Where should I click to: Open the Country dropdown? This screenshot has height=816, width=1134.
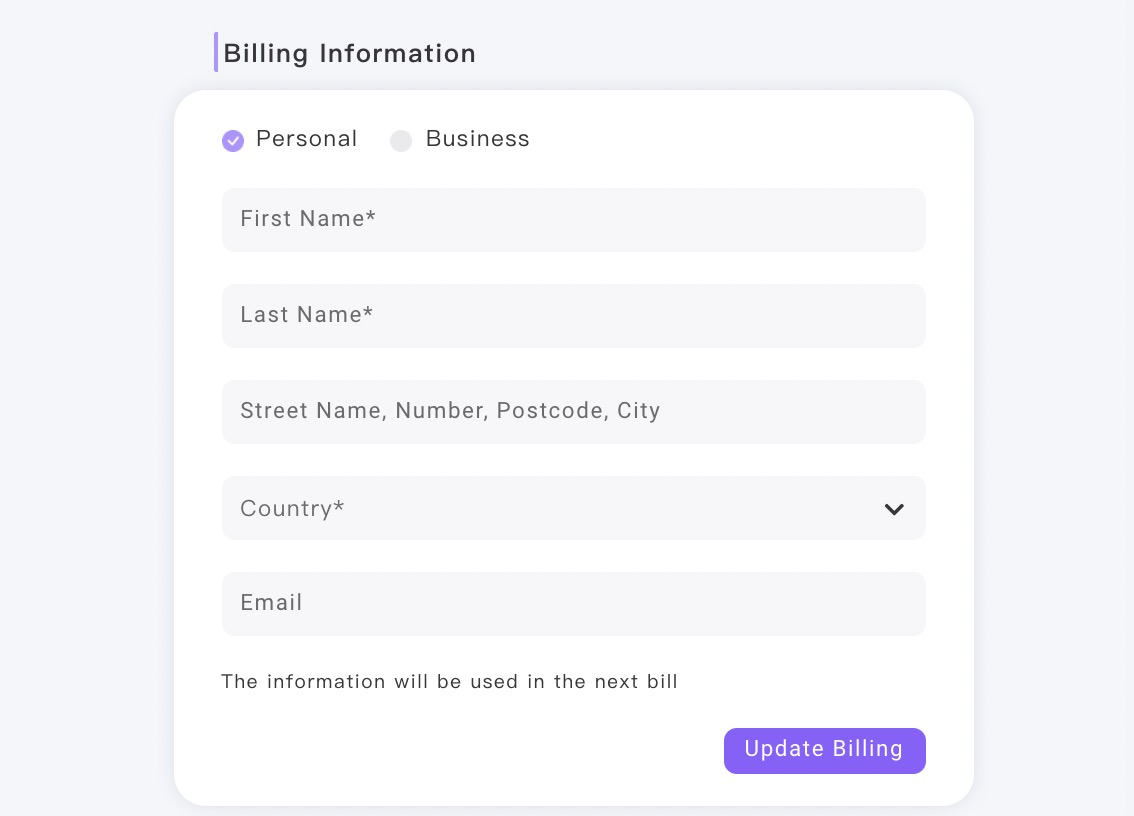(x=574, y=508)
